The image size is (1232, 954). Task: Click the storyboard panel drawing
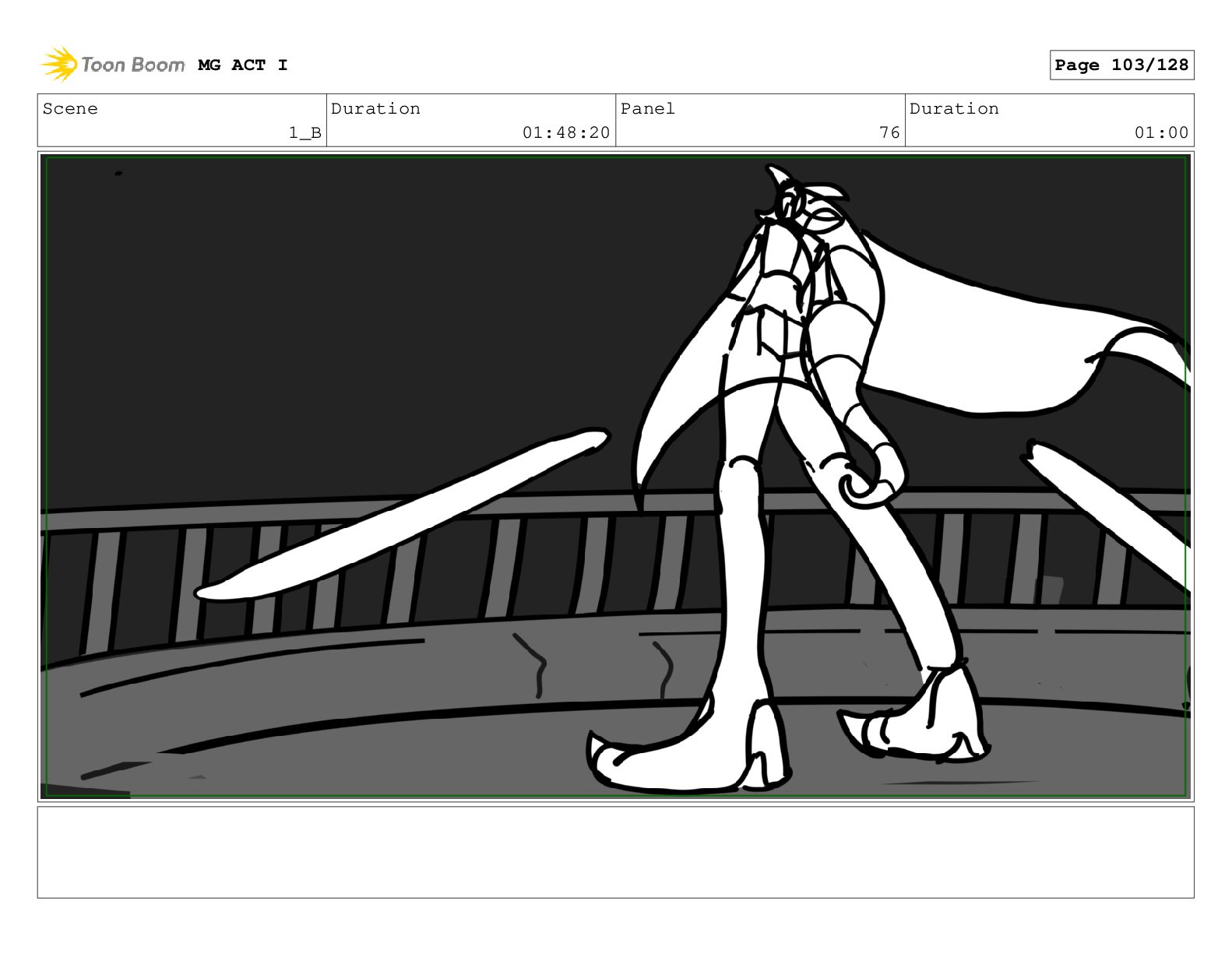click(615, 477)
